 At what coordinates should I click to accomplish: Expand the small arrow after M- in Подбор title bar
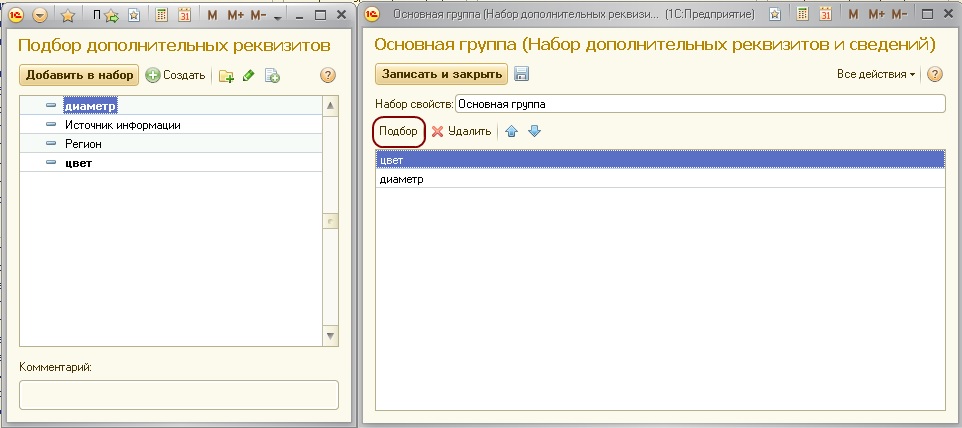coord(277,18)
